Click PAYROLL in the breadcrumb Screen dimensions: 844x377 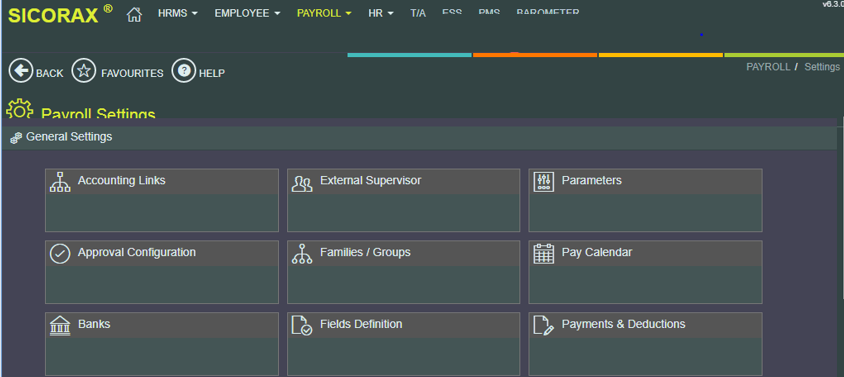point(768,67)
